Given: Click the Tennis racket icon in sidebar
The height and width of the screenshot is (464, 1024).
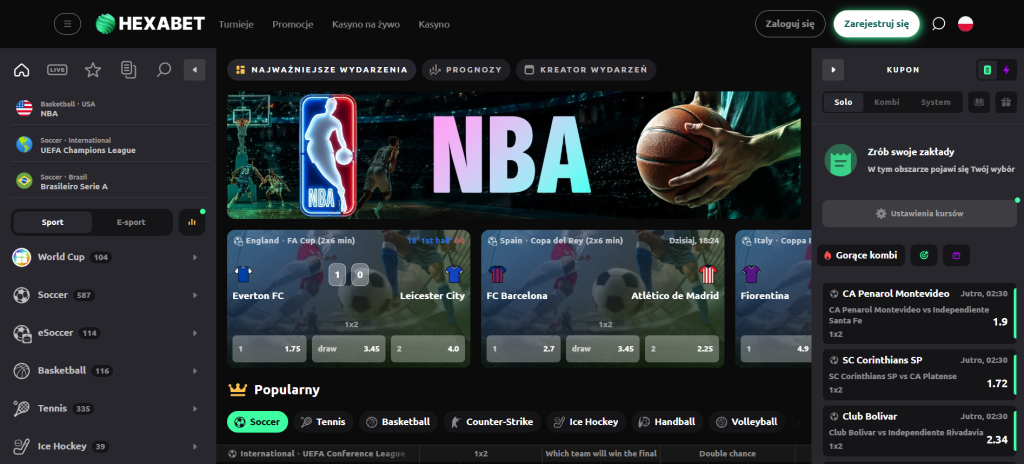Looking at the screenshot, I should pyautogui.click(x=22, y=408).
